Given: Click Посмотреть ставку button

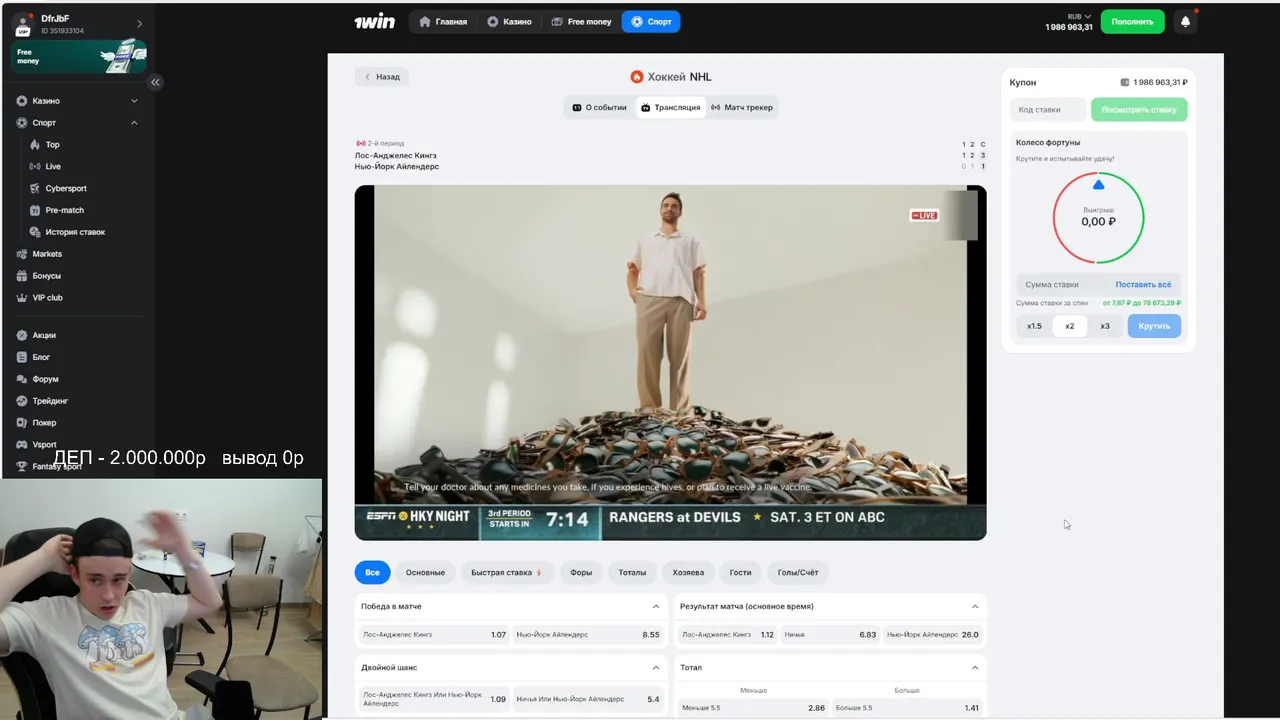Looking at the screenshot, I should pyautogui.click(x=1139, y=110).
